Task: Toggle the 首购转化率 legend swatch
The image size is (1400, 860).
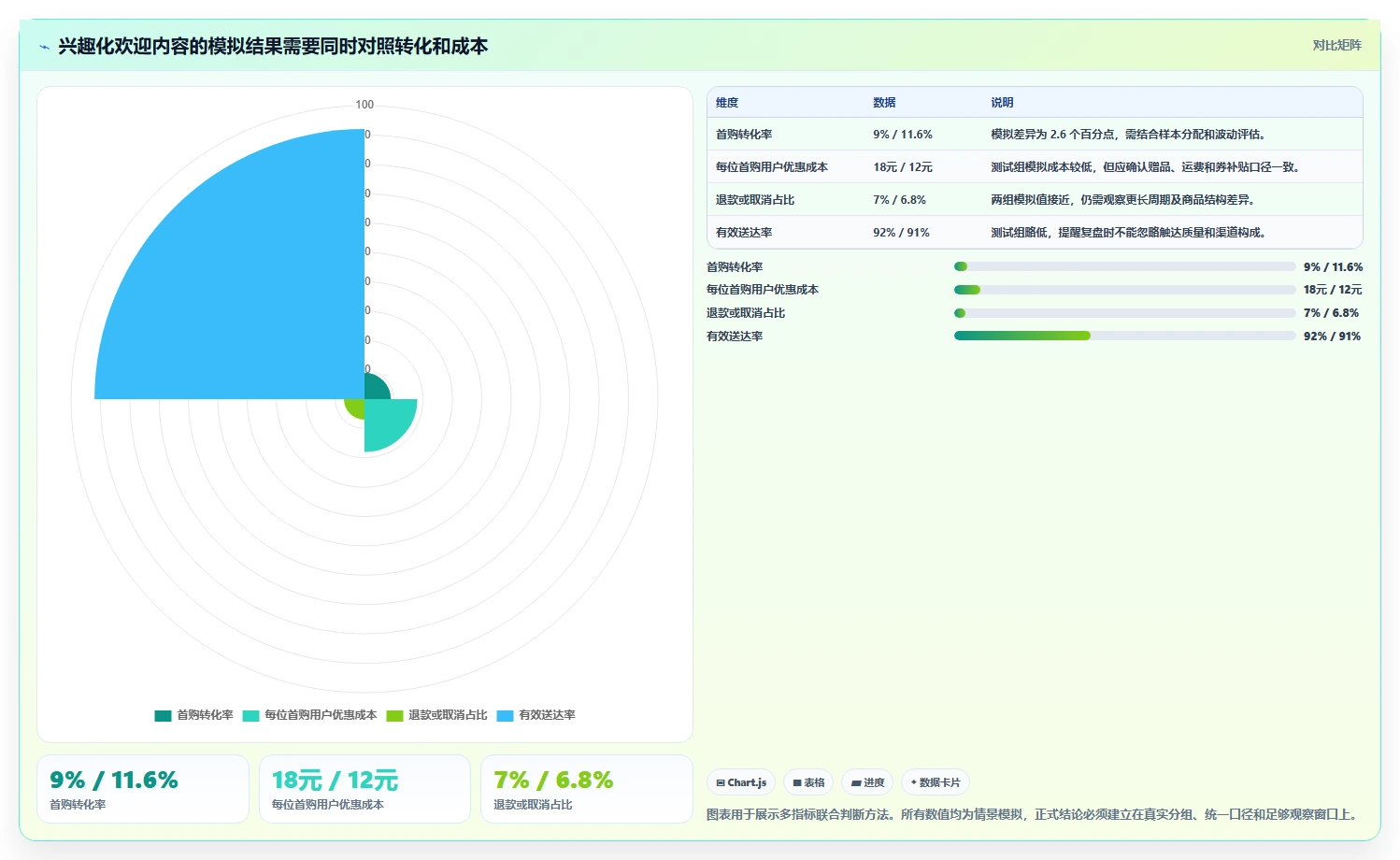Action: coord(163,715)
